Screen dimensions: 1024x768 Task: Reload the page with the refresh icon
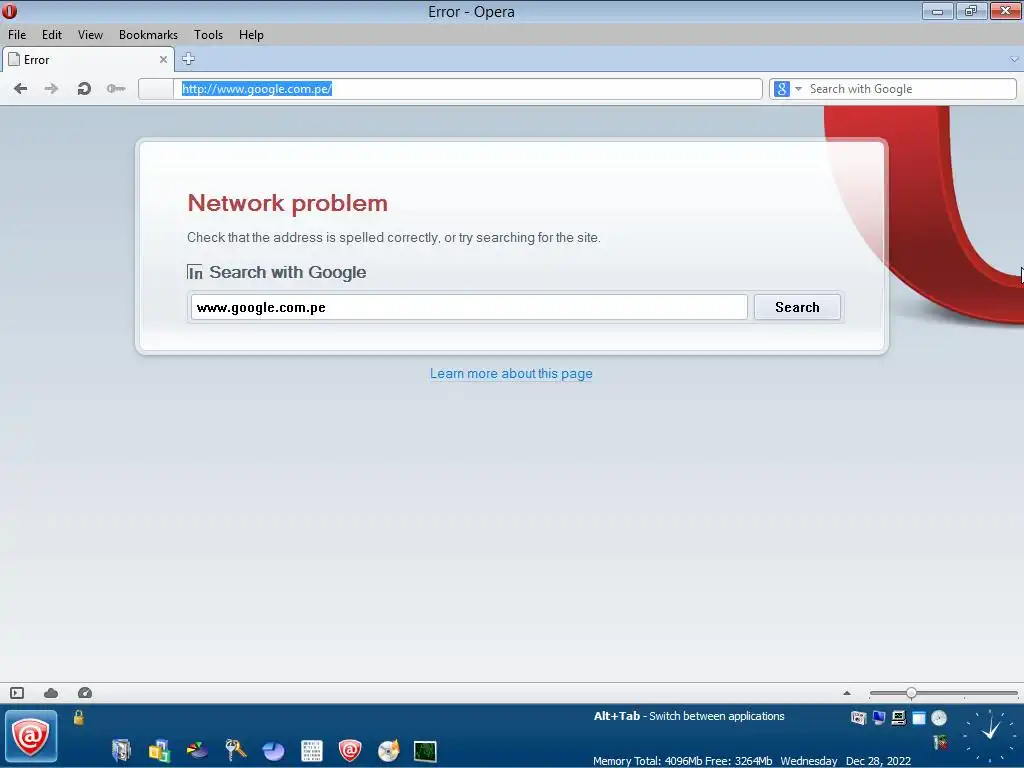[84, 89]
